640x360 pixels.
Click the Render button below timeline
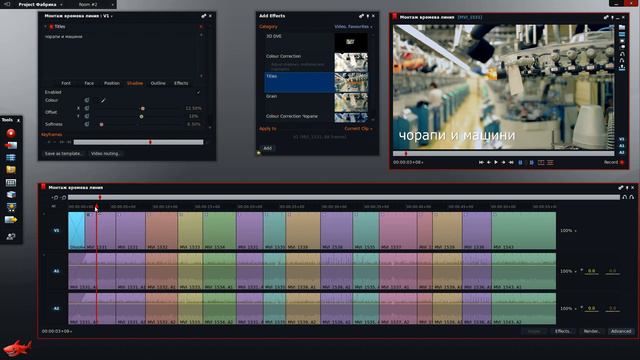point(591,331)
